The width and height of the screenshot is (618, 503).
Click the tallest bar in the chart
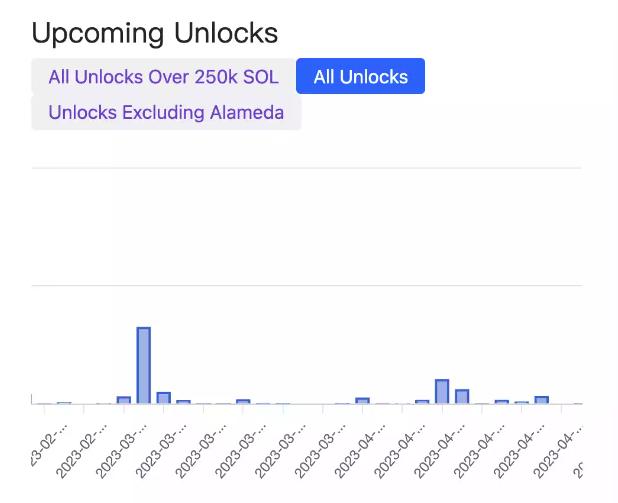tap(143, 365)
